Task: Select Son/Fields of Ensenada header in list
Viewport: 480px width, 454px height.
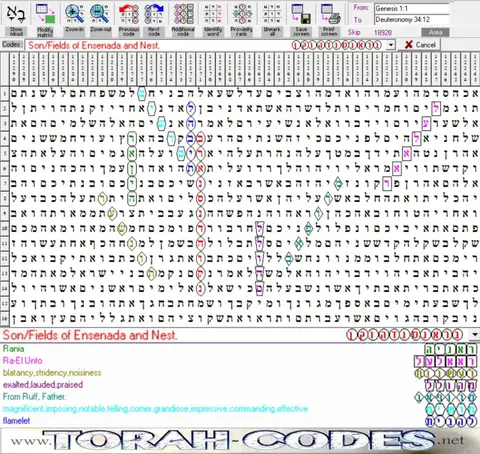Action: 90,335
